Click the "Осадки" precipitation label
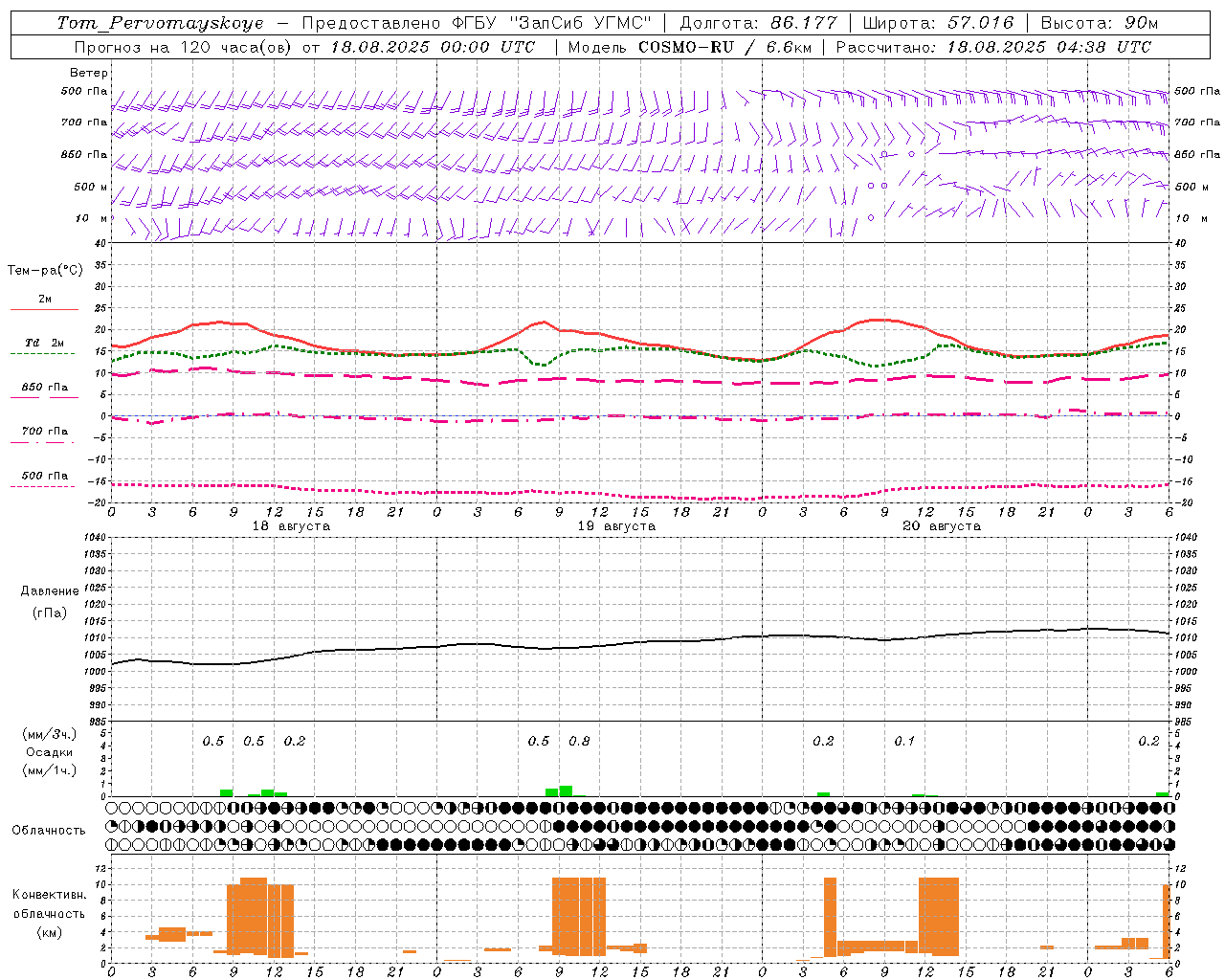Image resolution: width=1225 pixels, height=980 pixels. coord(50,752)
